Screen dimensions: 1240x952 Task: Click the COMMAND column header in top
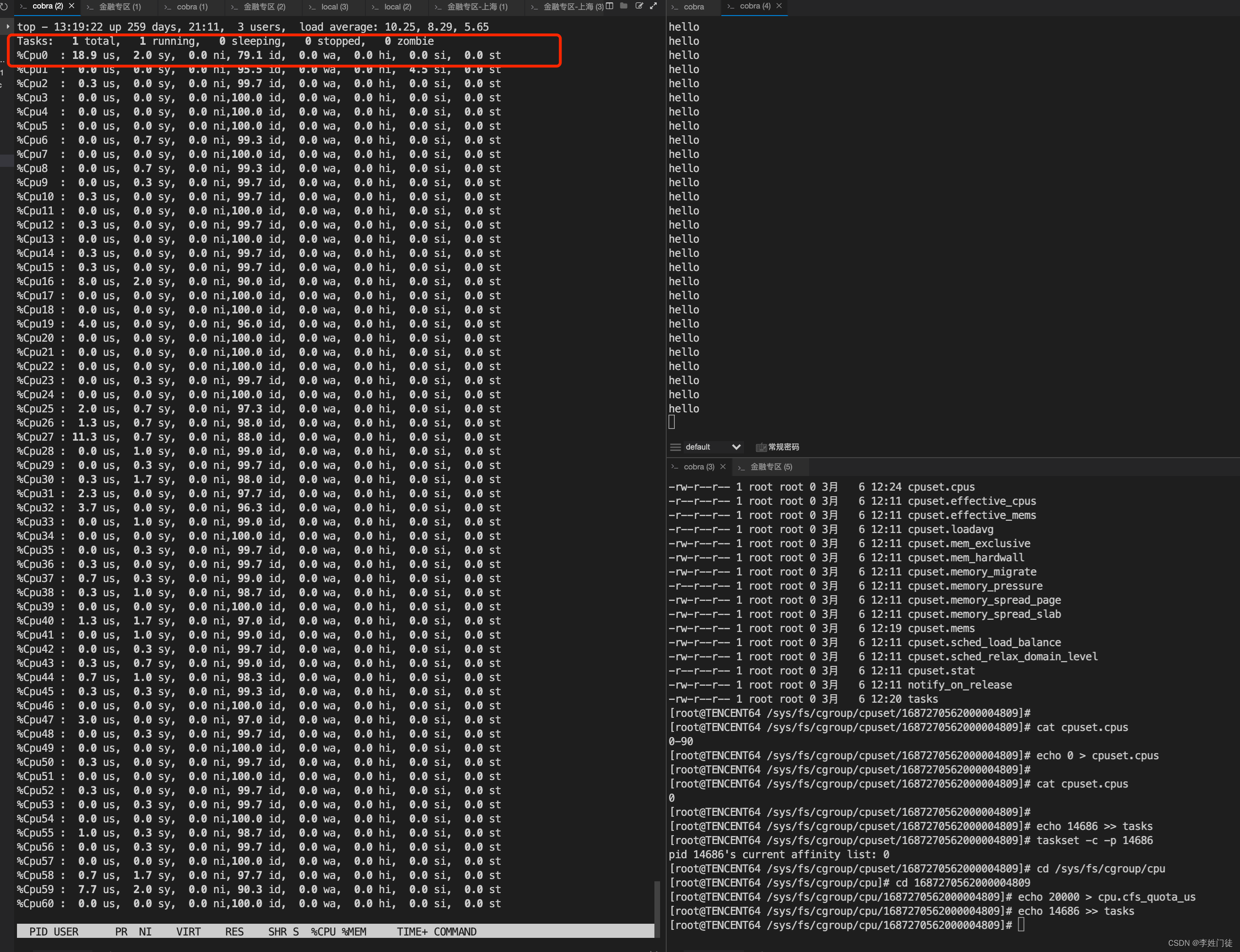click(x=455, y=932)
